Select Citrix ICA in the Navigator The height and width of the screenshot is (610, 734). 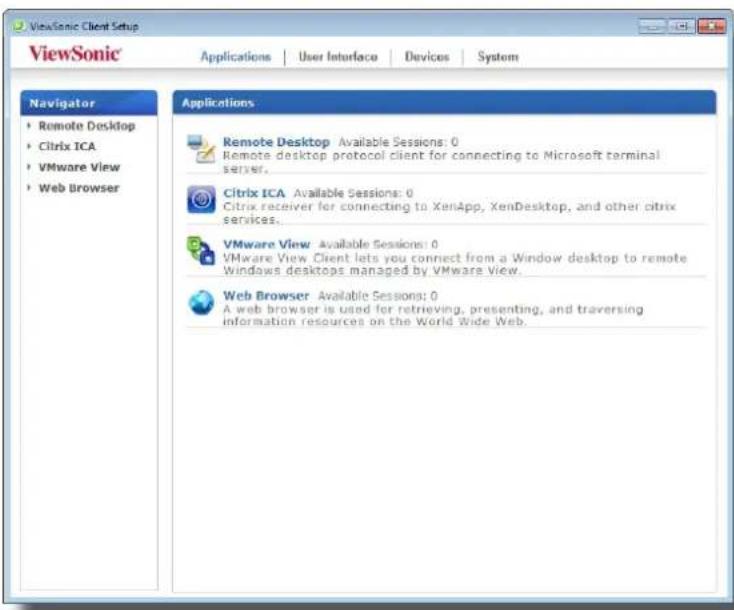tap(67, 147)
